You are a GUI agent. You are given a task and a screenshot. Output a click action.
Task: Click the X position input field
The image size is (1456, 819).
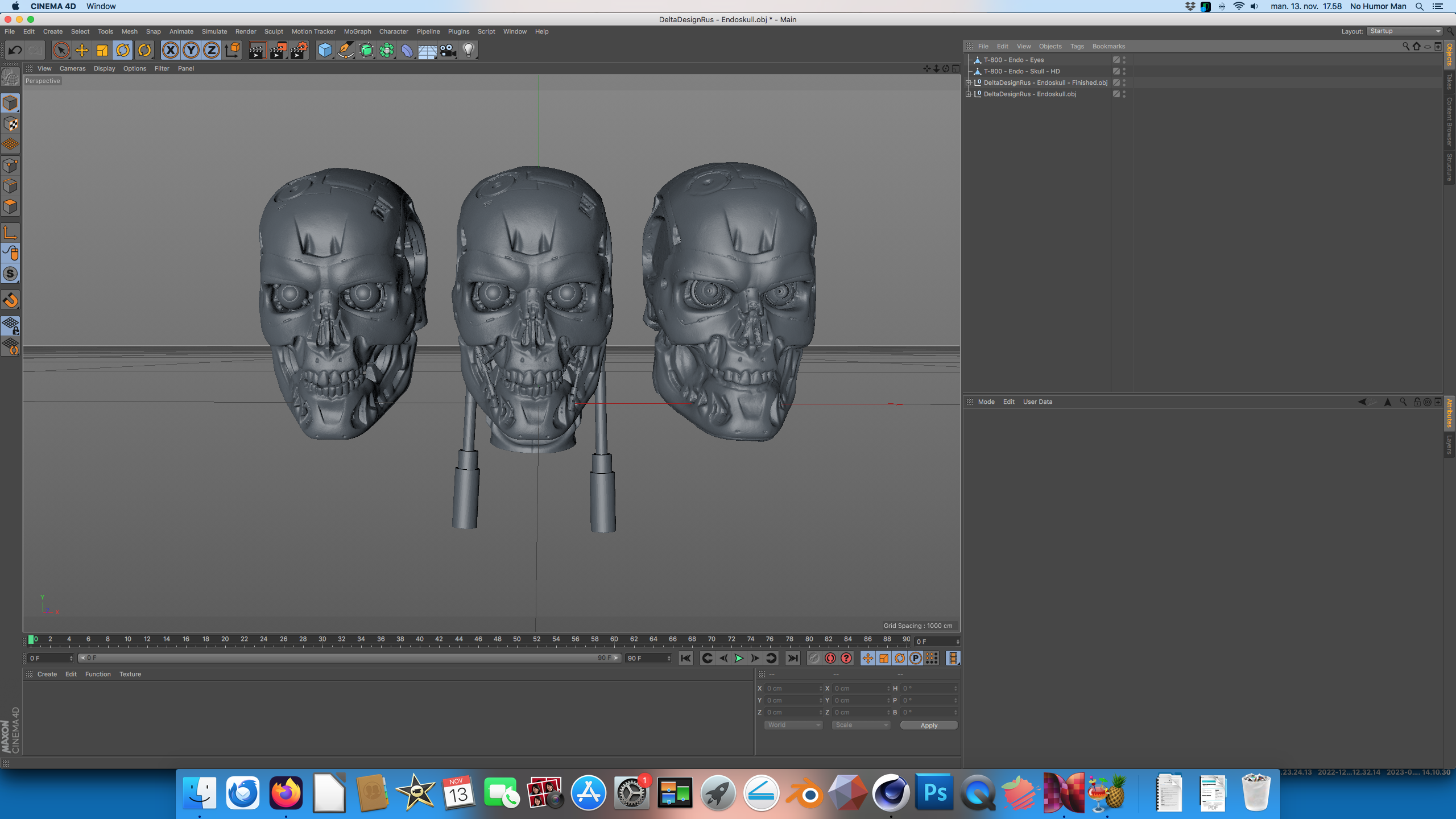[x=793, y=688]
